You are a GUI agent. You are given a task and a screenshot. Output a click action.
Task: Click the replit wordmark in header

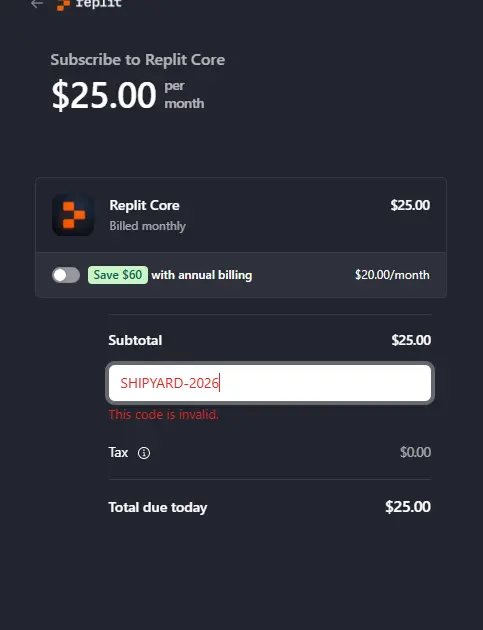coord(98,4)
